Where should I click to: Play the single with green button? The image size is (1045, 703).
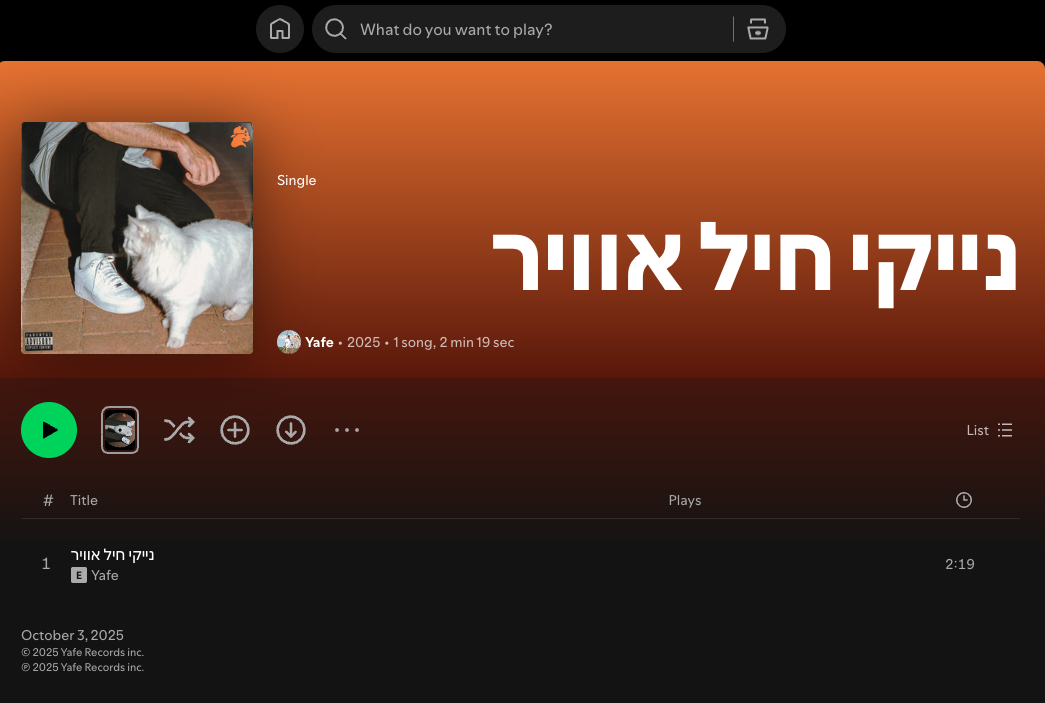point(49,430)
